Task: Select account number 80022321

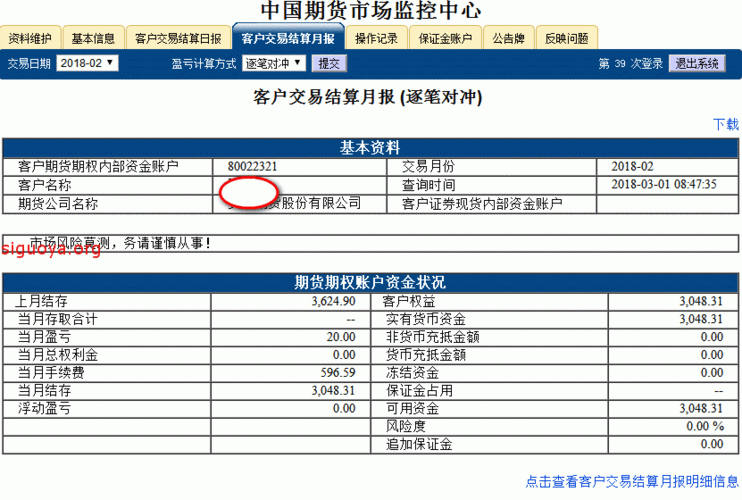Action: tap(252, 167)
